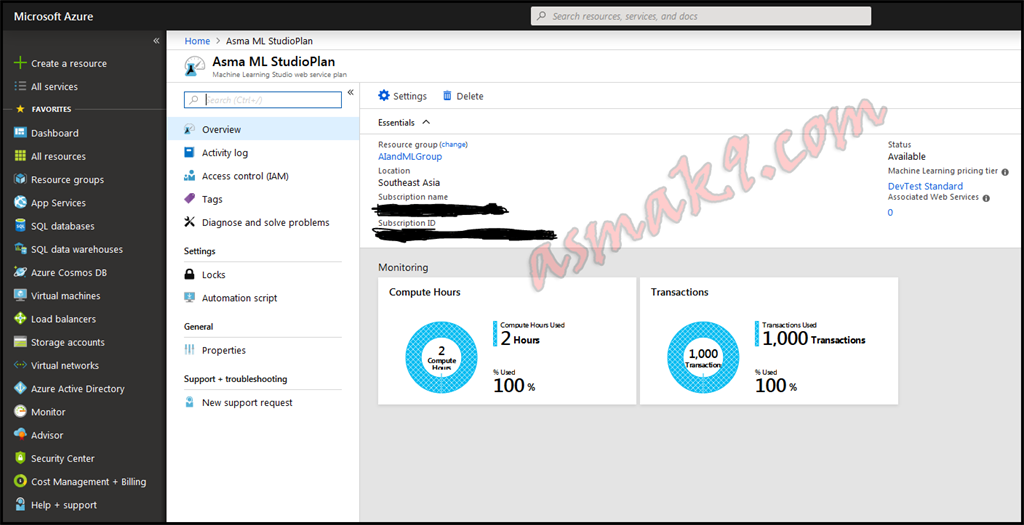Open the Dashboard icon in the sidebar
The image size is (1024, 525).
coord(20,133)
